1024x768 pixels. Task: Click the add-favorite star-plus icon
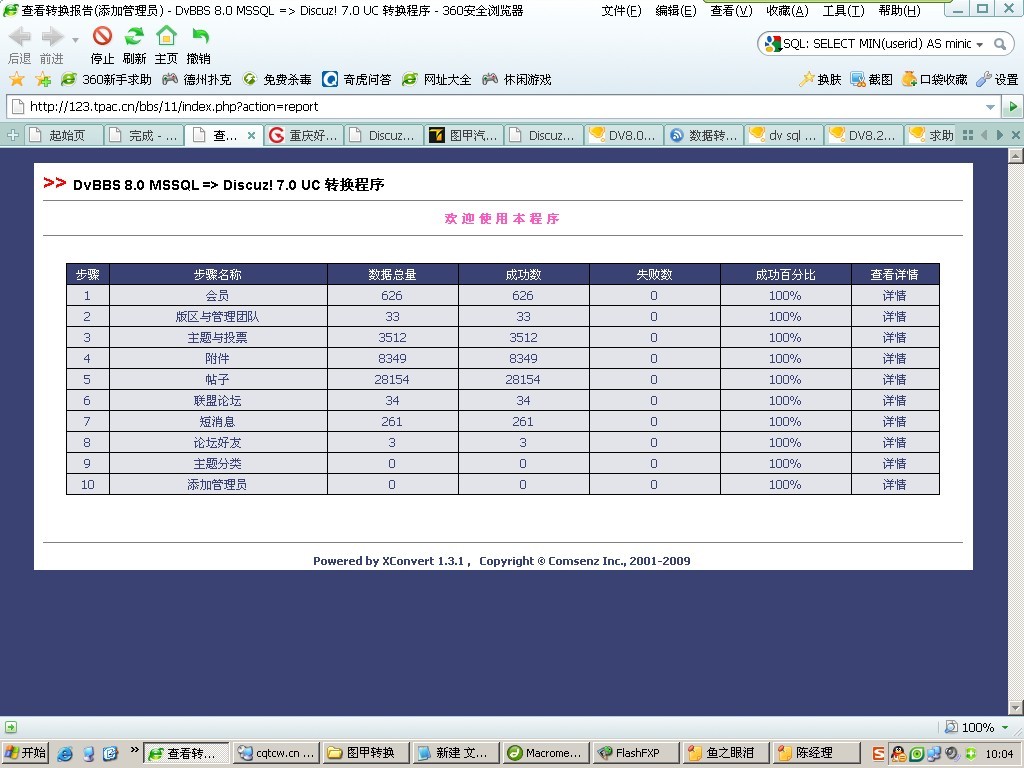tap(43, 80)
